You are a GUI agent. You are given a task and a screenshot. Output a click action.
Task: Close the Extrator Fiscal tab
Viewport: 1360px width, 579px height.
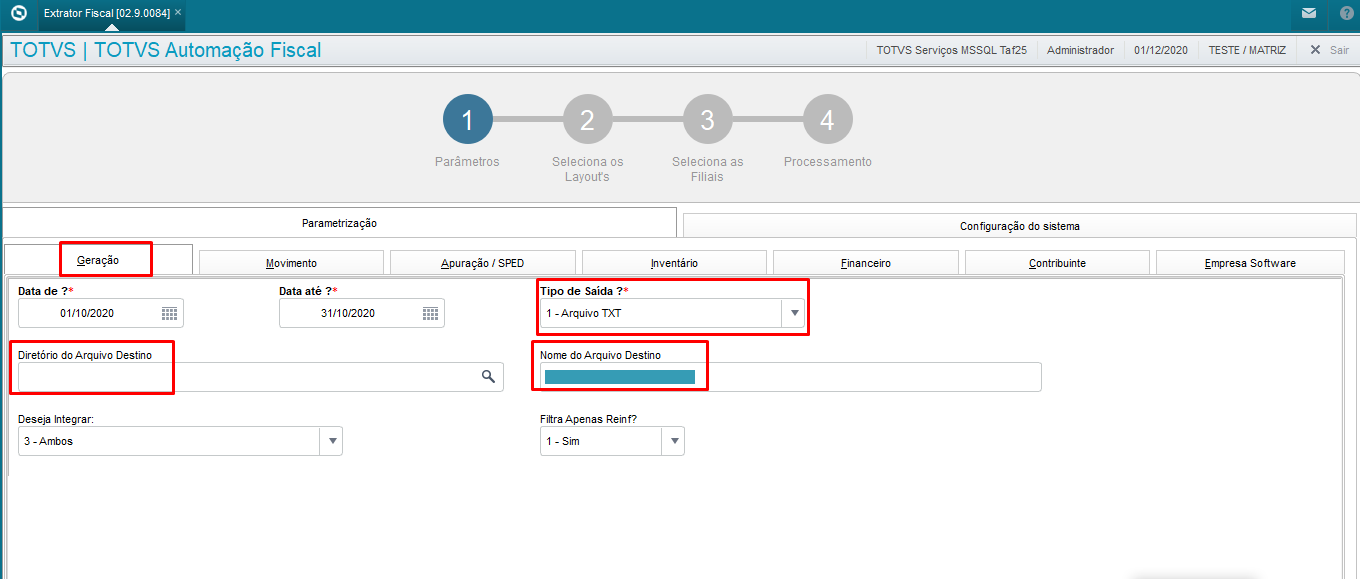[178, 13]
